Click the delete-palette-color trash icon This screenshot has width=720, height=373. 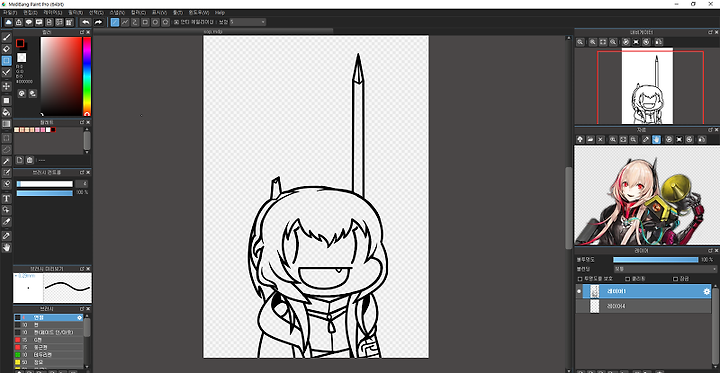(x=30, y=160)
